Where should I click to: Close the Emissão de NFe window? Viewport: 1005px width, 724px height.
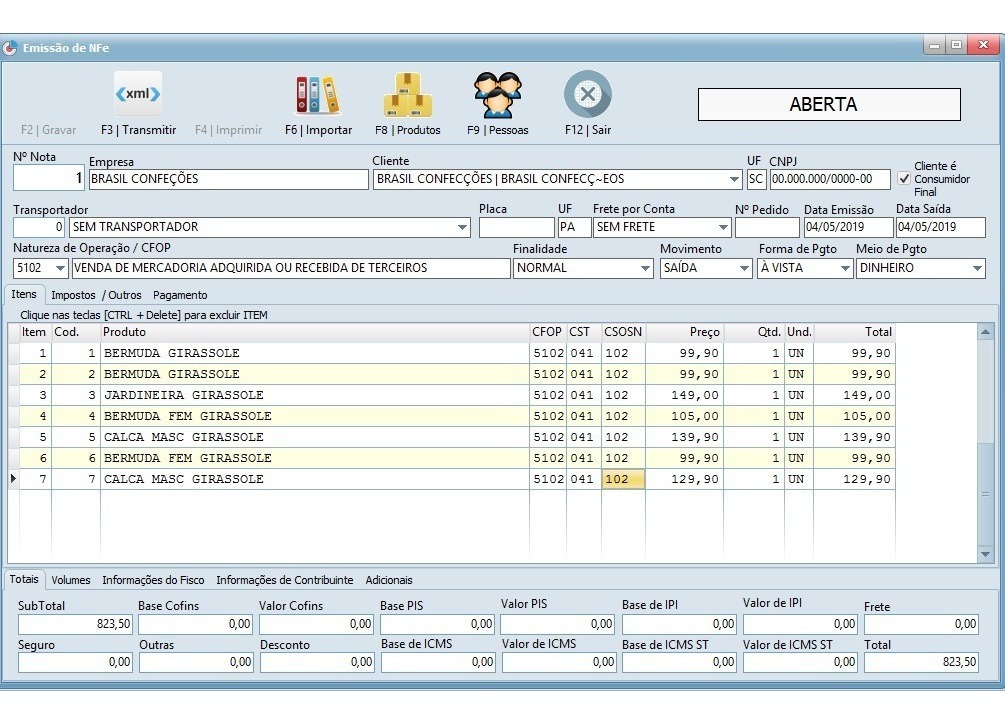(983, 45)
